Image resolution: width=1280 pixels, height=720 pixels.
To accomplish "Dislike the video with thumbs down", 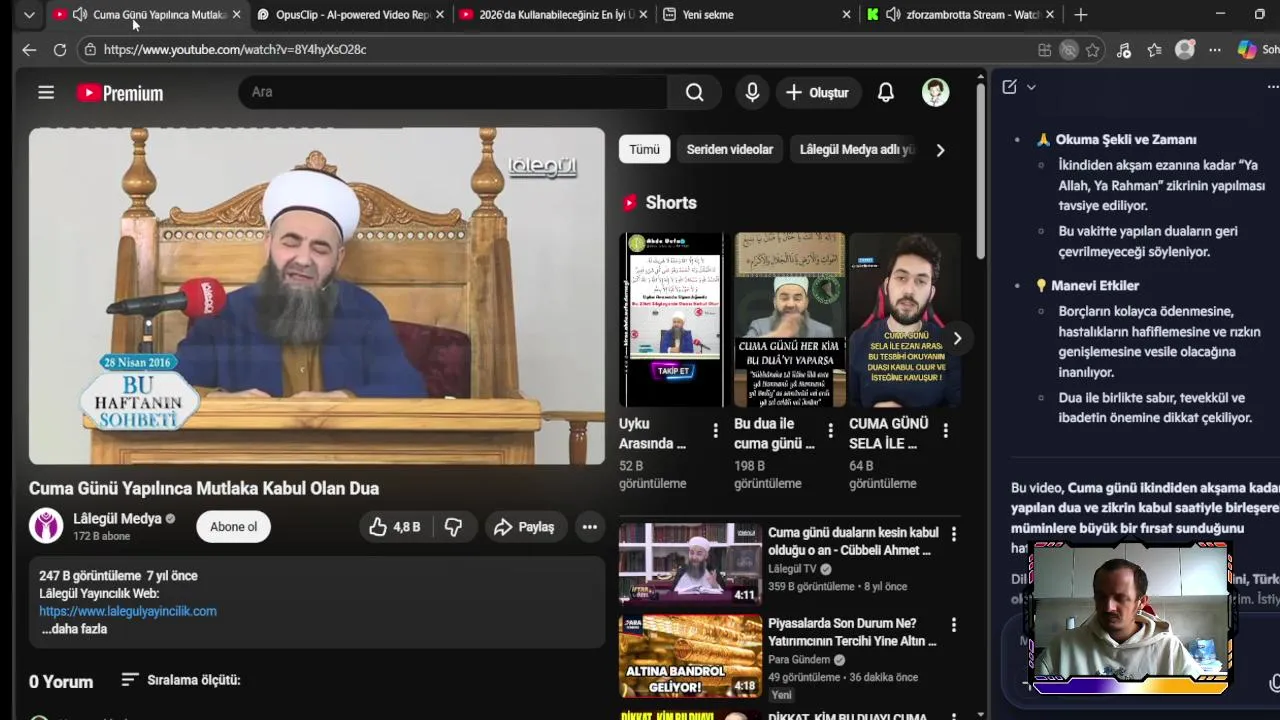I will click(453, 527).
